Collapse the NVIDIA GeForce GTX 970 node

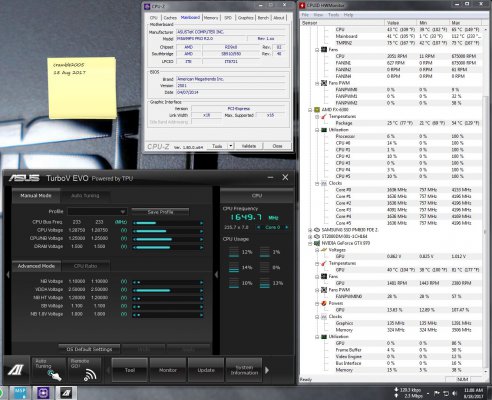[310, 243]
